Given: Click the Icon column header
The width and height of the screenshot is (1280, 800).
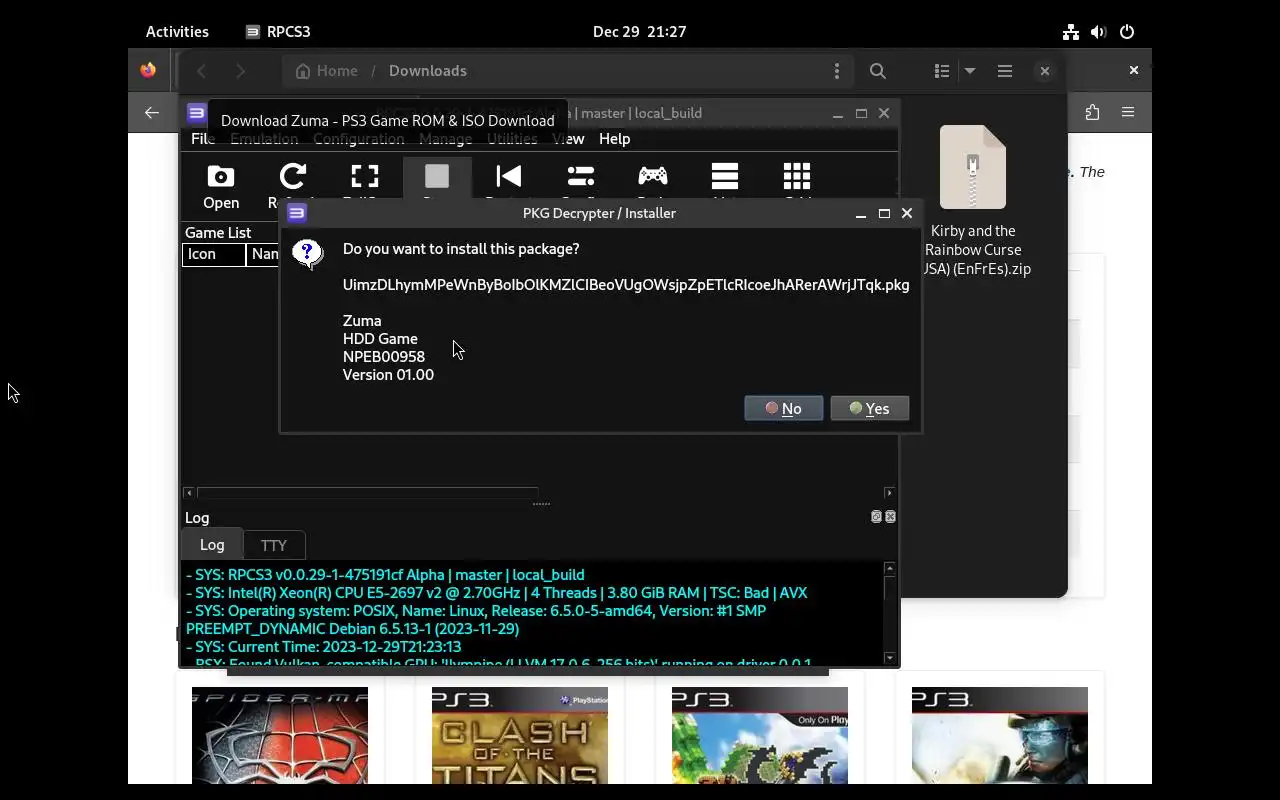Looking at the screenshot, I should point(214,254).
